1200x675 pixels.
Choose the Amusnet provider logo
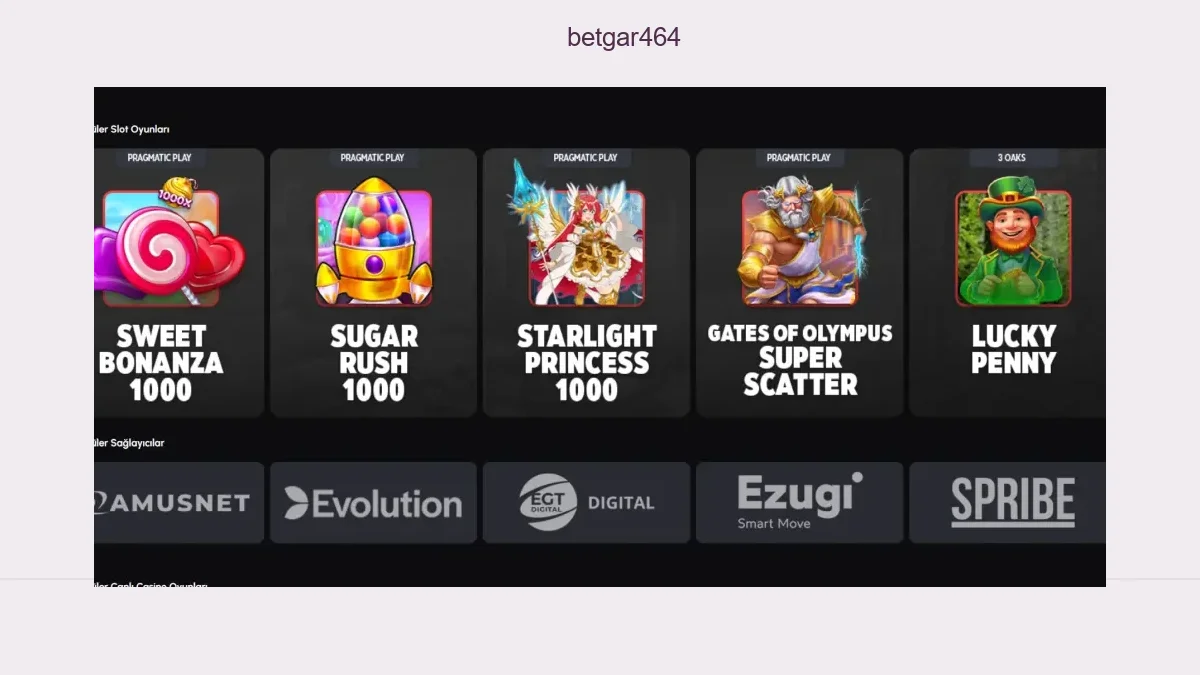point(179,503)
